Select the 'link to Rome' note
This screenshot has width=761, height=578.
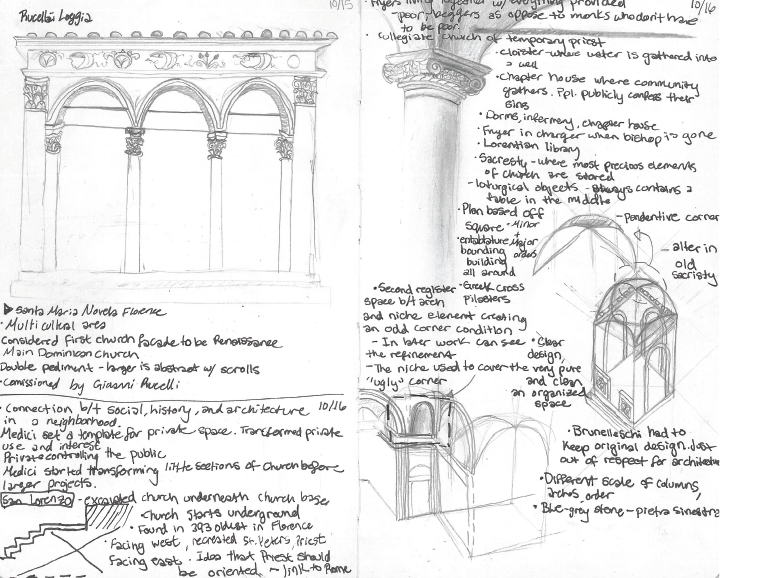(x=315, y=569)
